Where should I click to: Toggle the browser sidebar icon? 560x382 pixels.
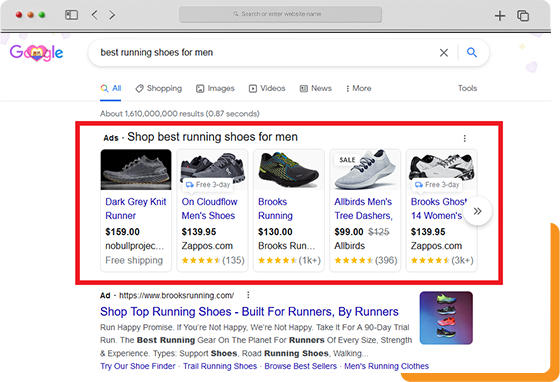tap(71, 15)
